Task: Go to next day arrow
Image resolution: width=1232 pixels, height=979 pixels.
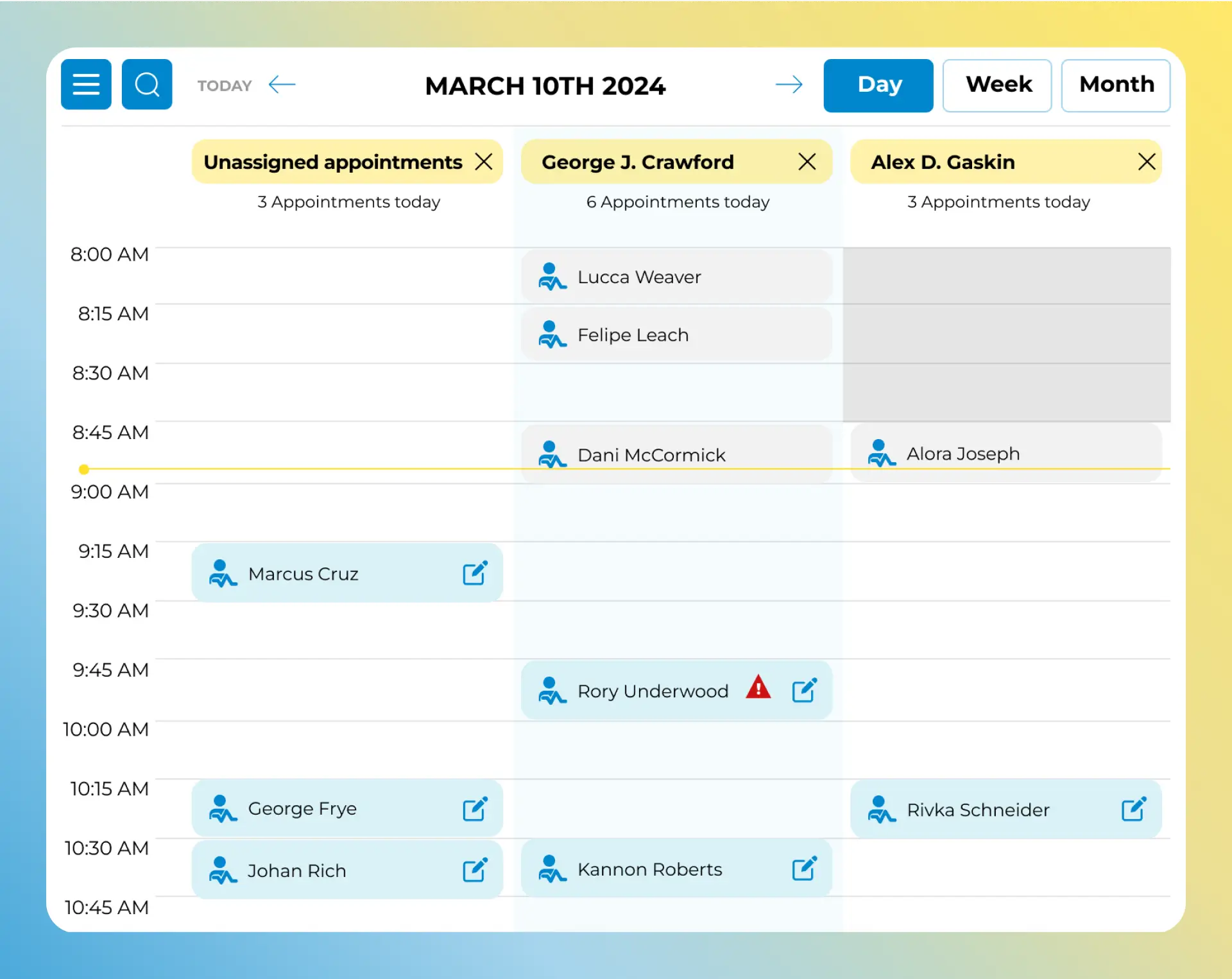Action: (x=789, y=84)
